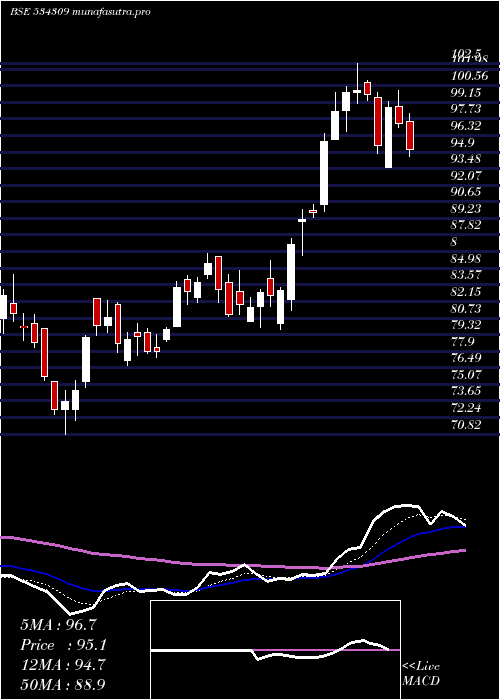Click the <<Live MACD label
This screenshot has width=500, height=700.
coord(421,674)
